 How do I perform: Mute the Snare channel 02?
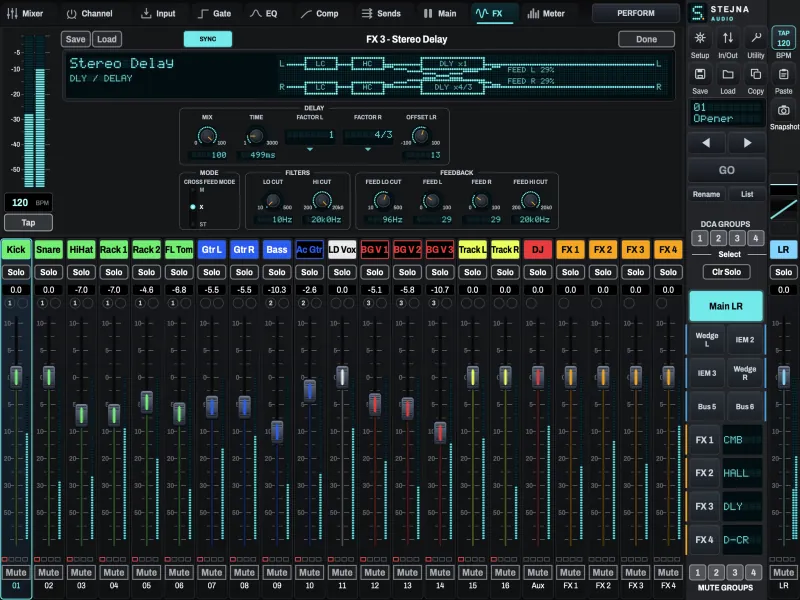pyautogui.click(x=48, y=572)
